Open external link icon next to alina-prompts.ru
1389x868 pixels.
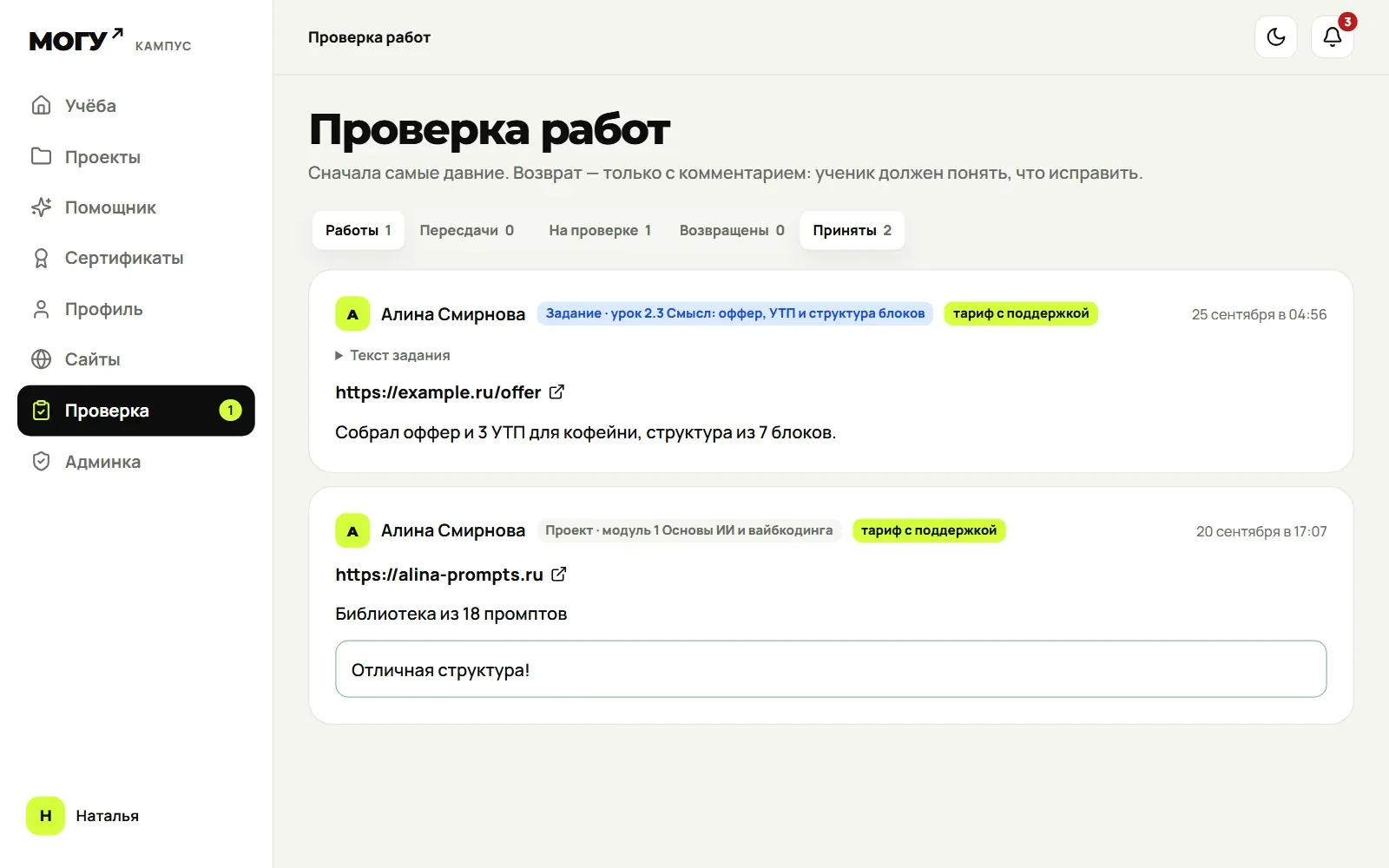coord(559,574)
